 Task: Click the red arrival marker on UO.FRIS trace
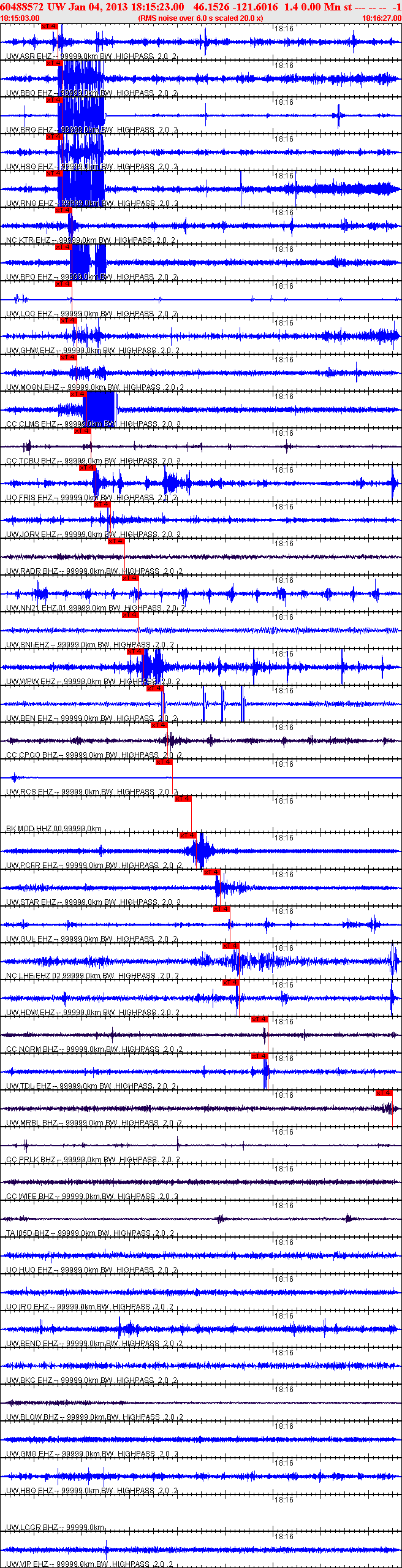[88, 468]
